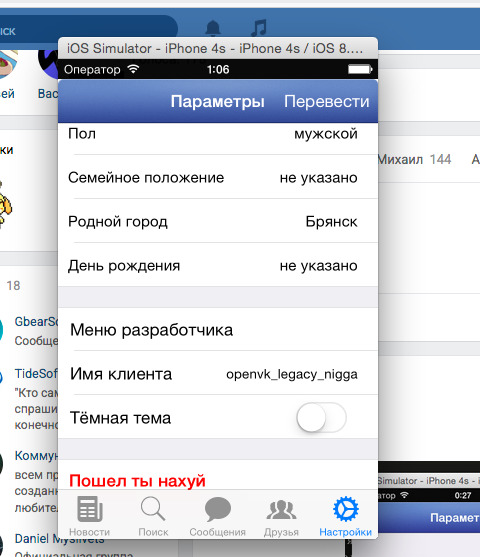Open the TideSoft community link
Viewport: 480px width, 557px height.
36,374
